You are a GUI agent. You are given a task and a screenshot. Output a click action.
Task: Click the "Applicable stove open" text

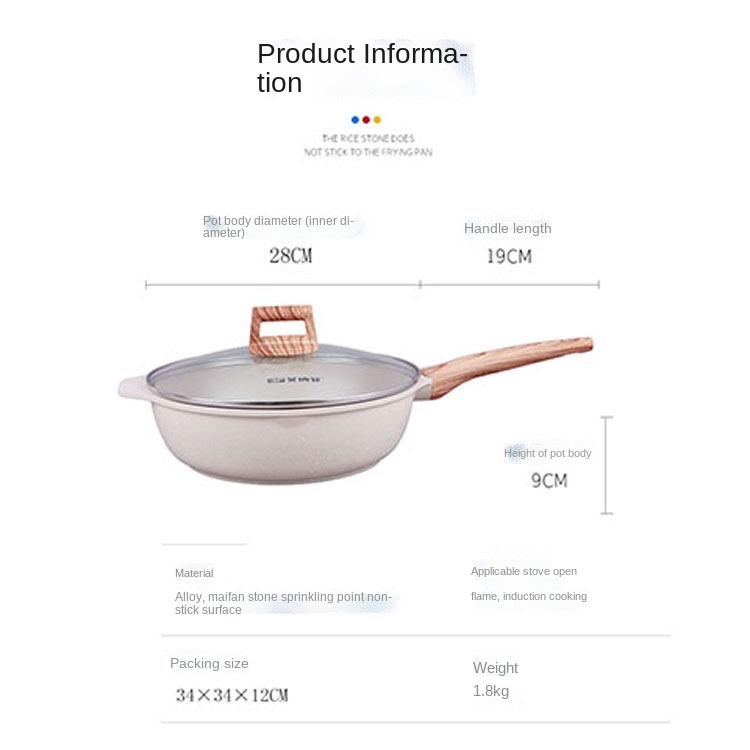pos(524,571)
